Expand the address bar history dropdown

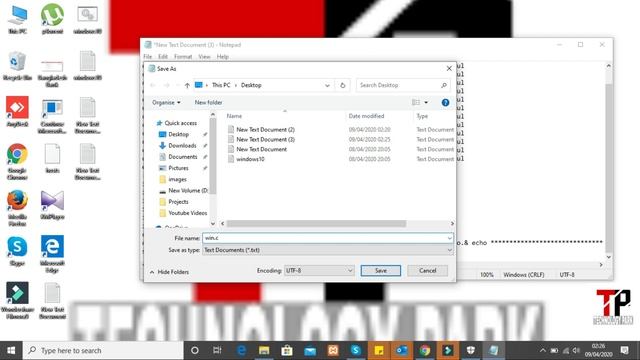(327, 85)
